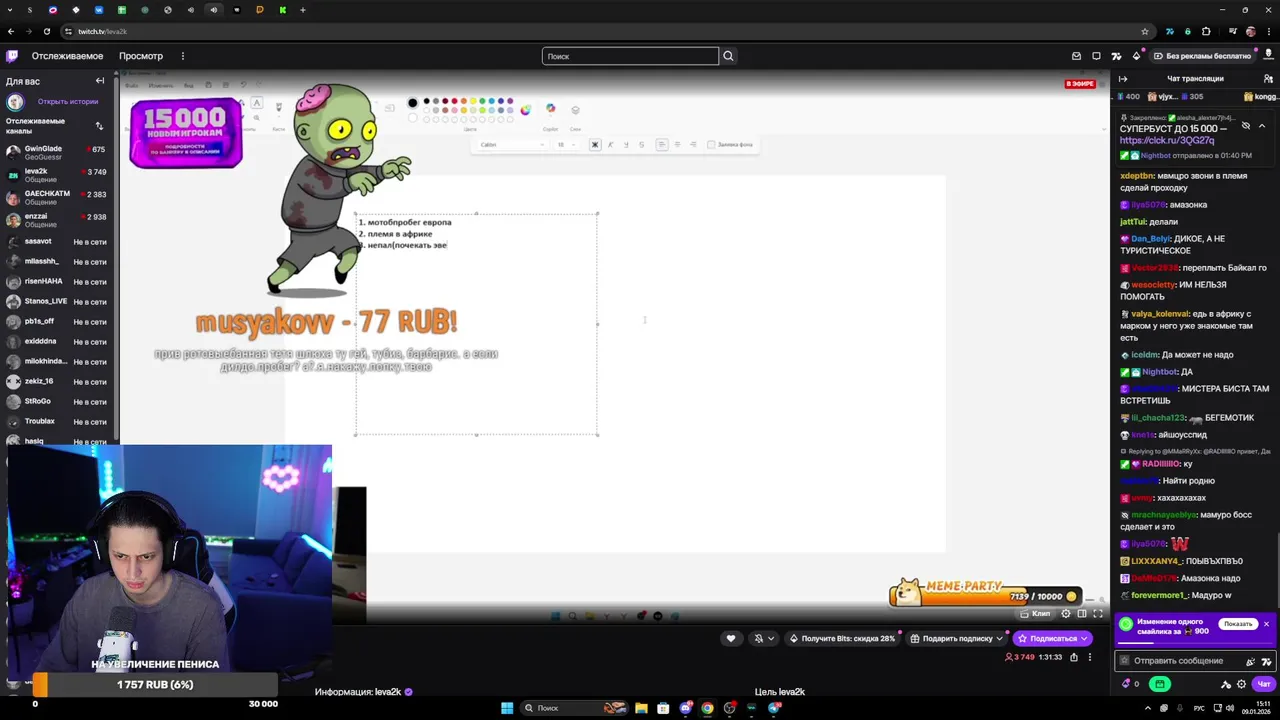Open GAECHKATM channel in sidebar
1280x720 pixels.
point(59,196)
